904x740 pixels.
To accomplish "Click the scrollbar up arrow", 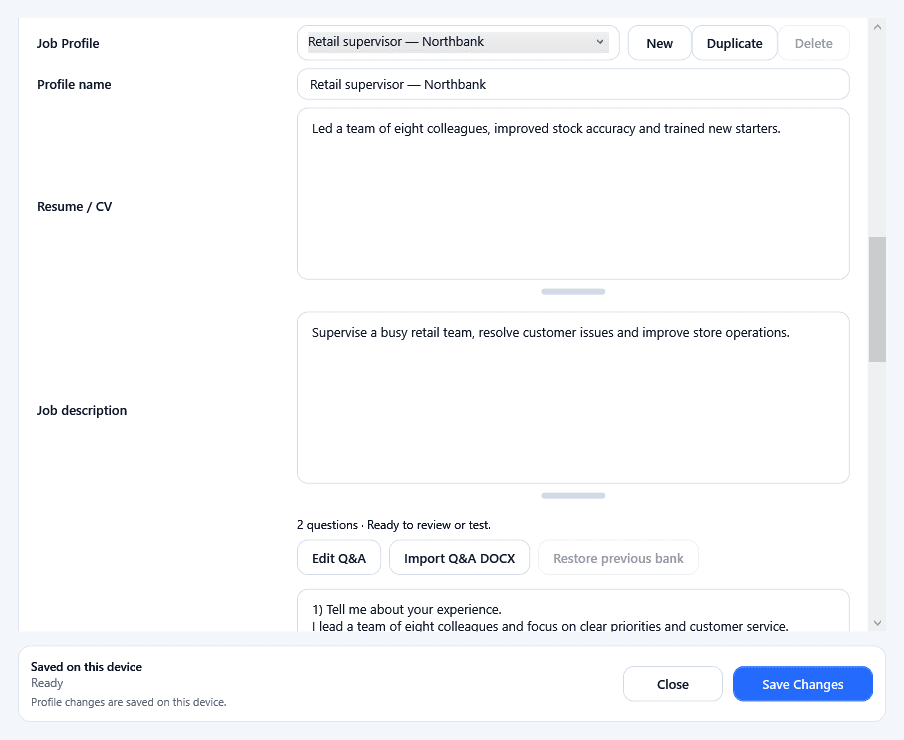I will coord(877,27).
